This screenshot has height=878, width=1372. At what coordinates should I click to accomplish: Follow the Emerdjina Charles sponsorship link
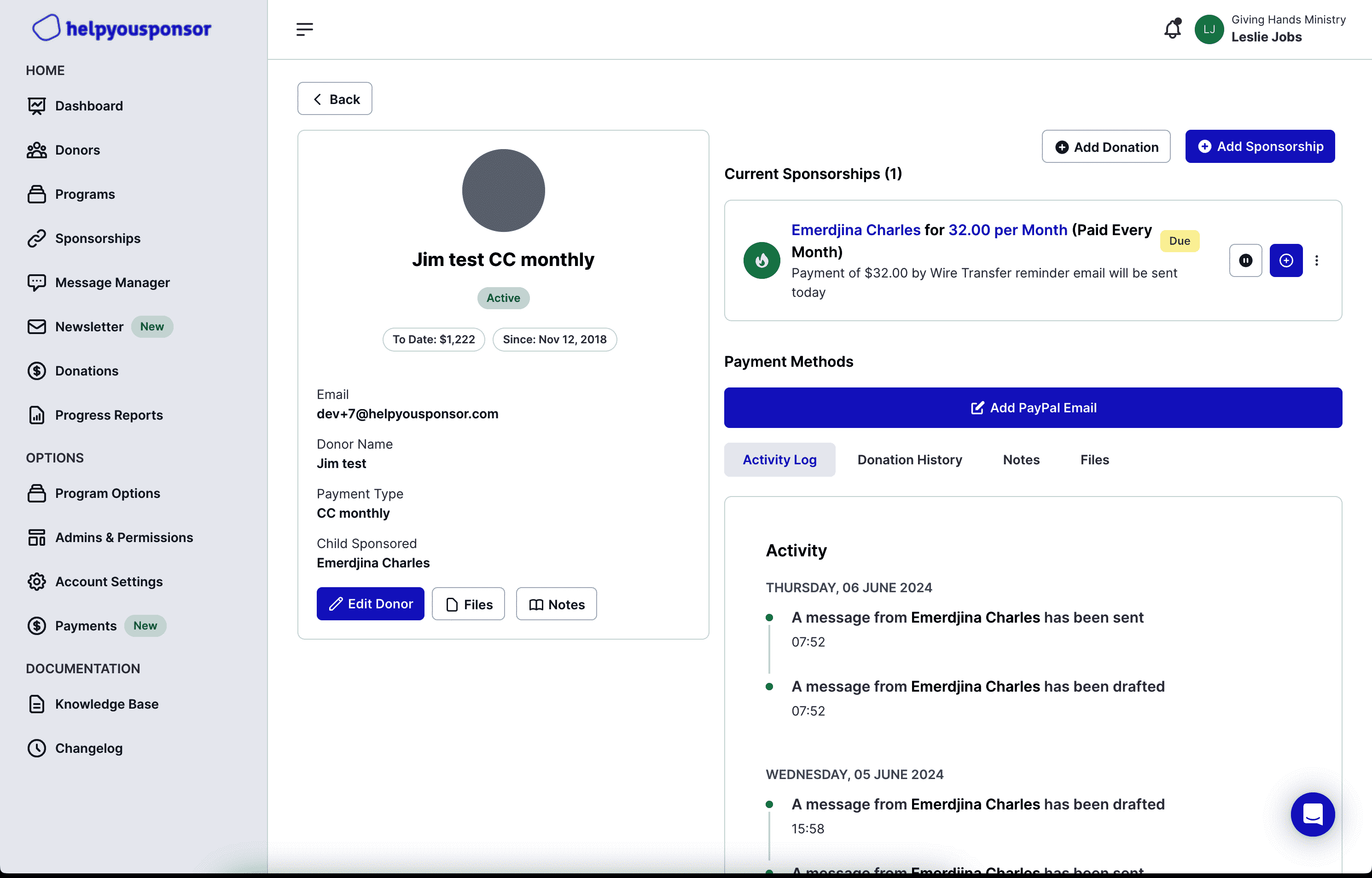(855, 230)
